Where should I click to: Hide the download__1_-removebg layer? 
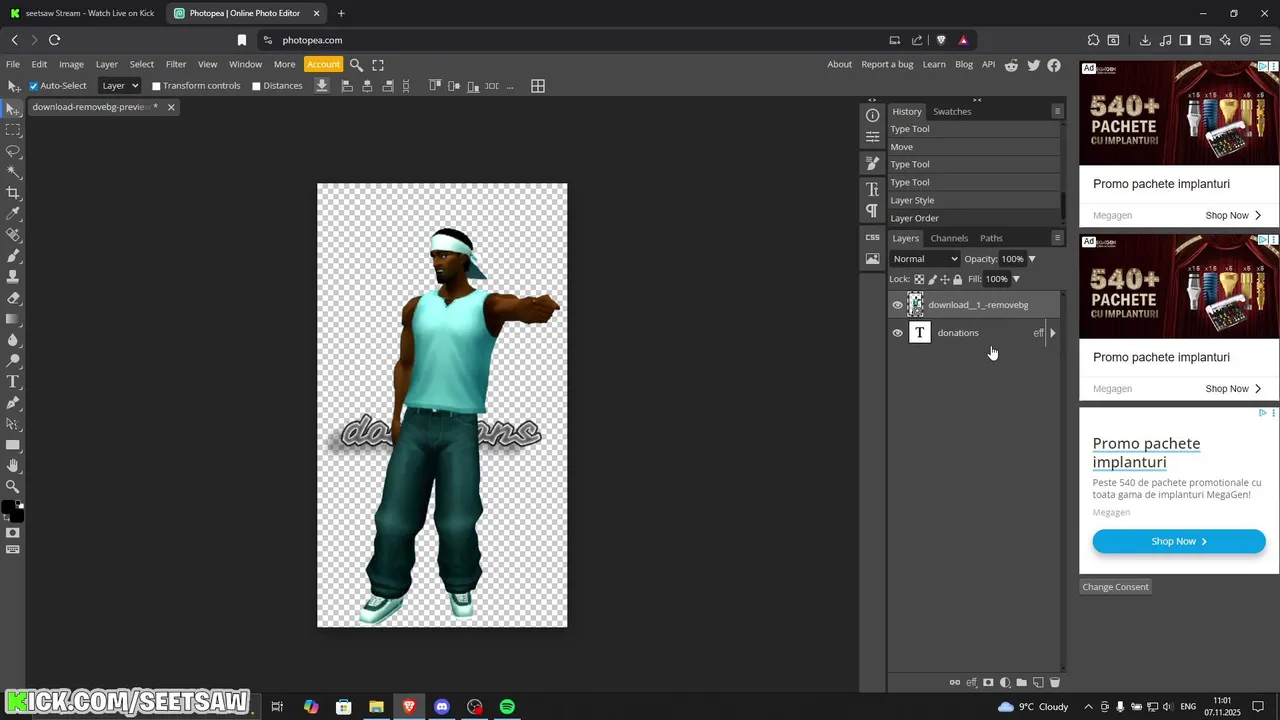coord(897,305)
